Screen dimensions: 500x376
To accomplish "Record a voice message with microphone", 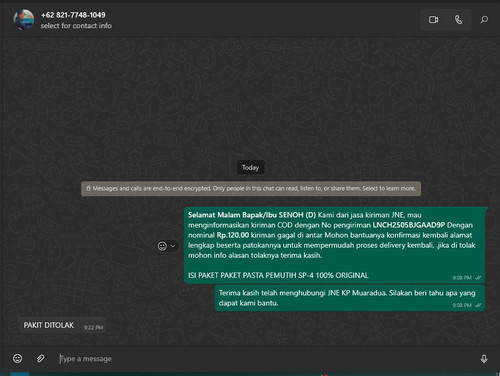I will click(x=484, y=359).
